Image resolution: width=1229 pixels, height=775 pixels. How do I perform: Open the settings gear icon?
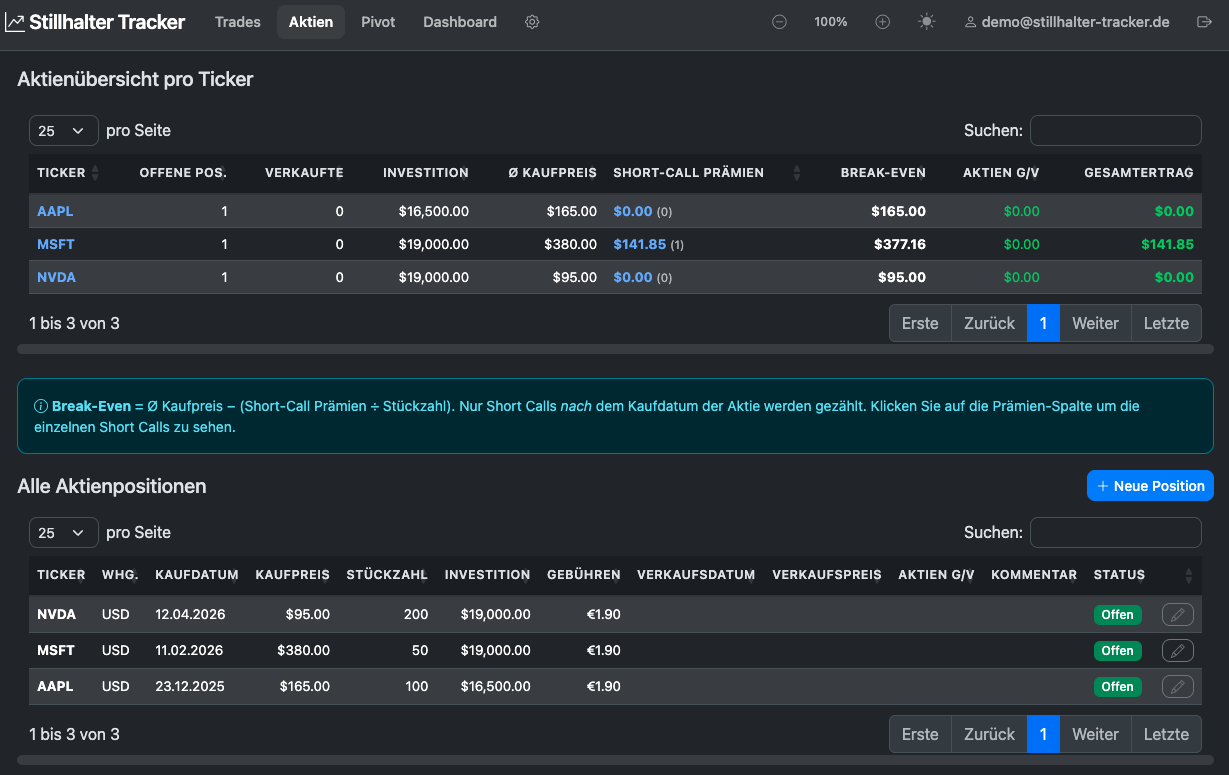click(x=532, y=22)
